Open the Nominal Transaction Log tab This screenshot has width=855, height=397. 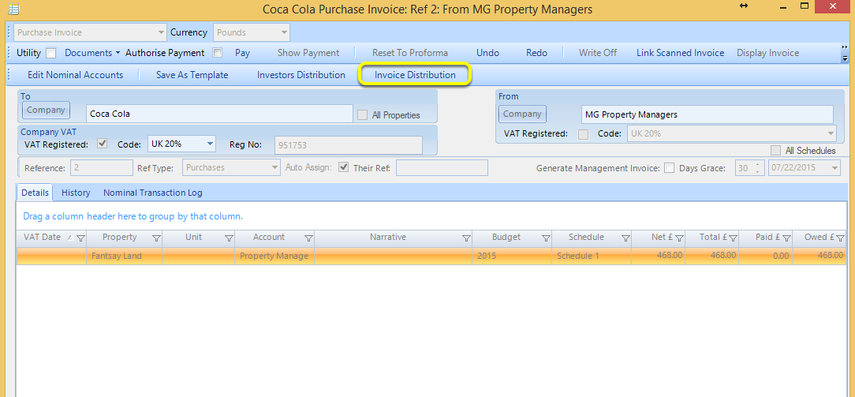(x=153, y=193)
